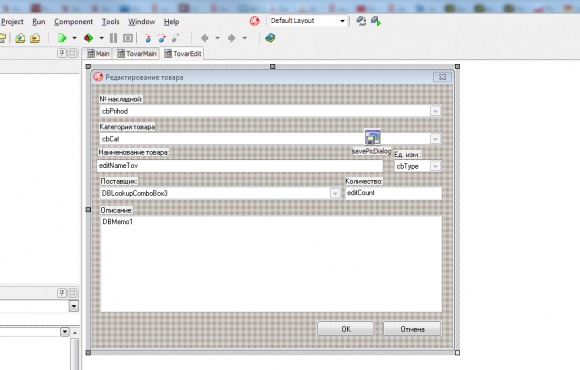The image size is (580, 370).
Task: Click the Отмена cancel button
Action: [412, 329]
